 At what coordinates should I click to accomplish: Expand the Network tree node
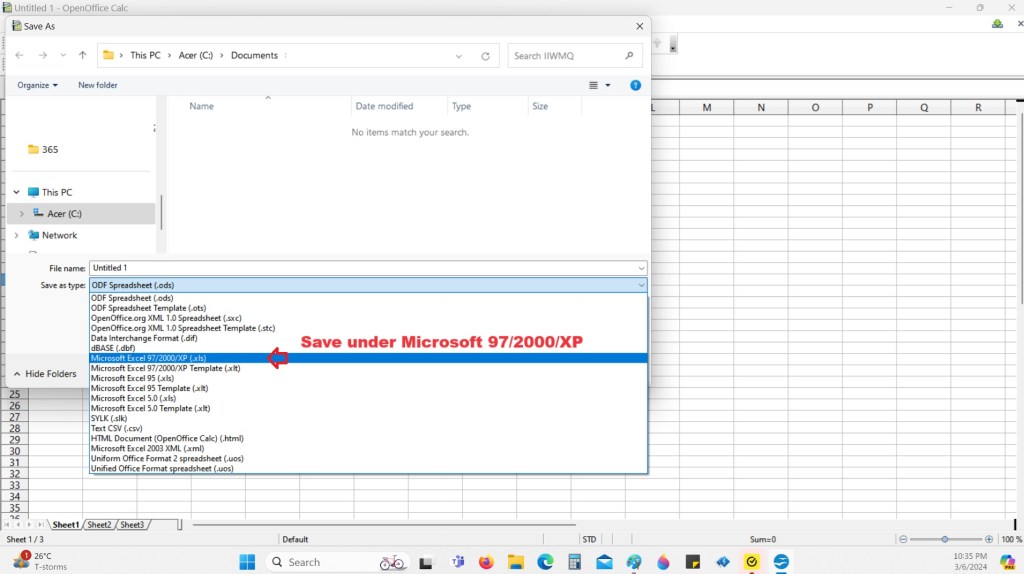click(17, 235)
